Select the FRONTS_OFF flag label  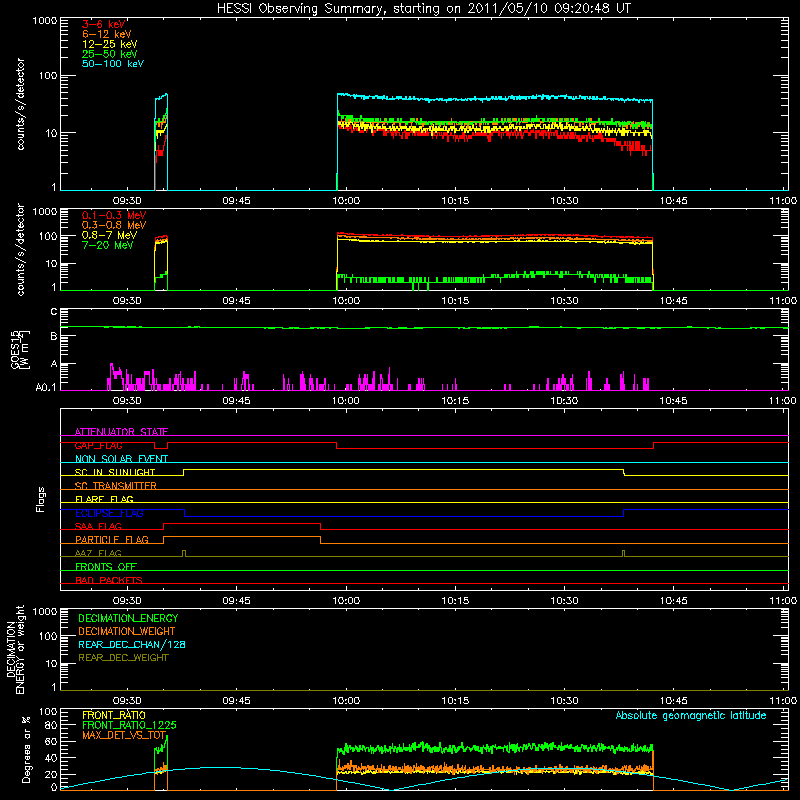coord(106,567)
